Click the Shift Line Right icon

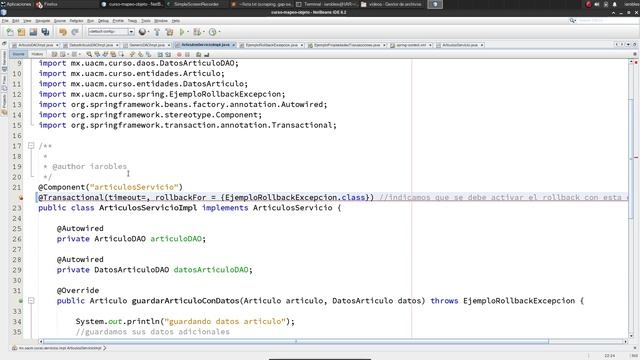click(168, 54)
